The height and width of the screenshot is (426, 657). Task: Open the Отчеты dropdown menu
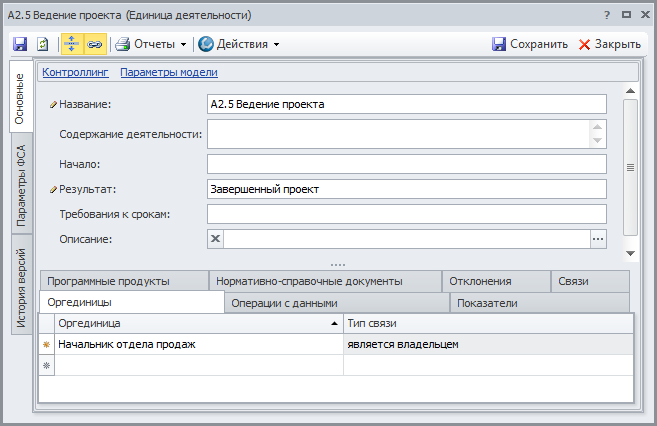pyautogui.click(x=151, y=44)
